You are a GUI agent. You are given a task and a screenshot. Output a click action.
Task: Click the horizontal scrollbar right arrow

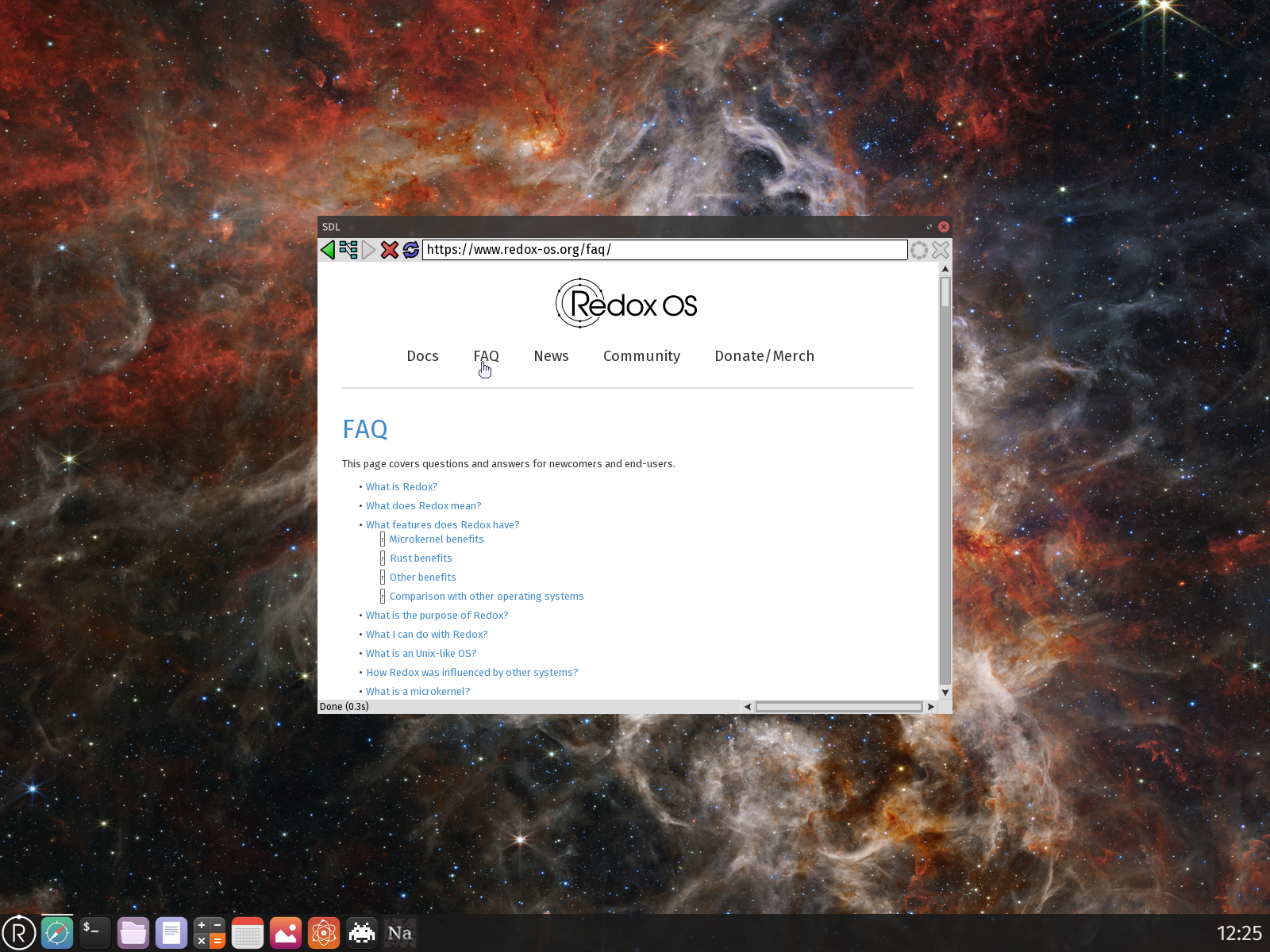(x=931, y=707)
